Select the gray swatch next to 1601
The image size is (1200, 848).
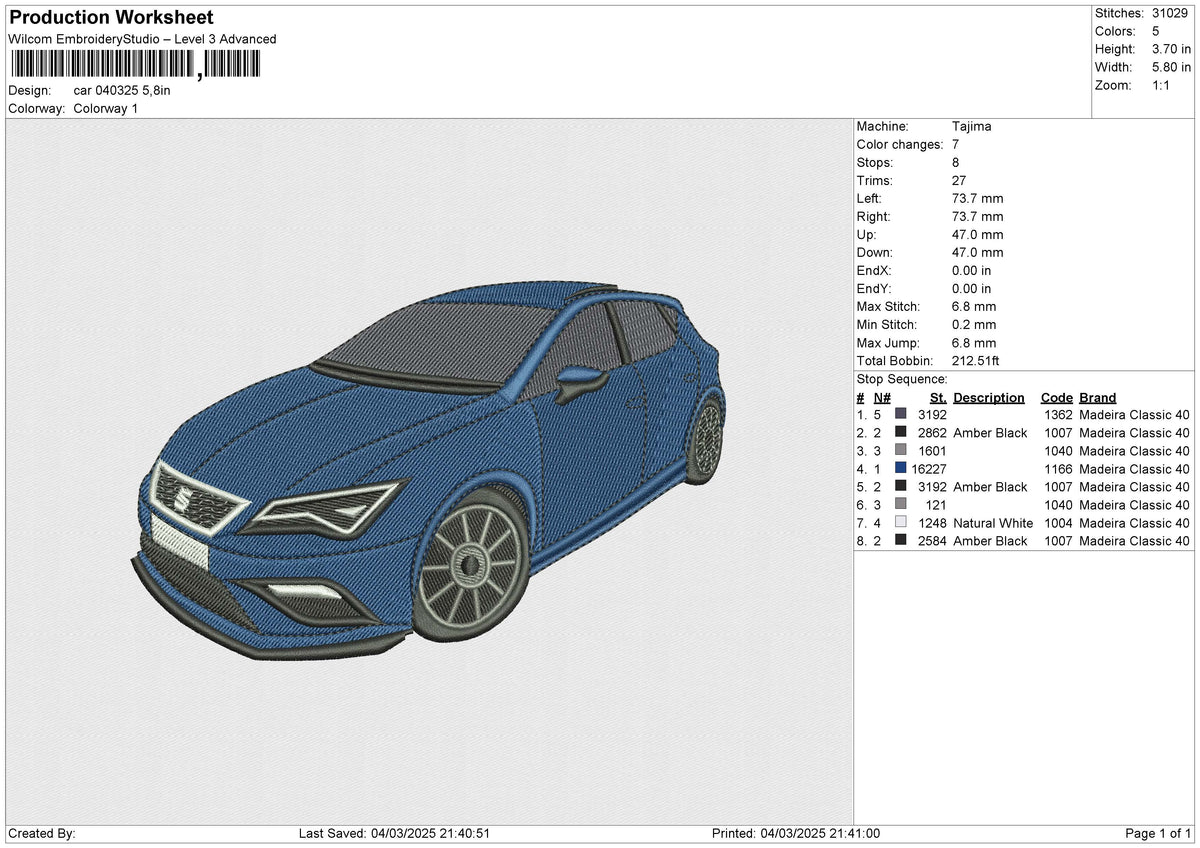tap(901, 451)
